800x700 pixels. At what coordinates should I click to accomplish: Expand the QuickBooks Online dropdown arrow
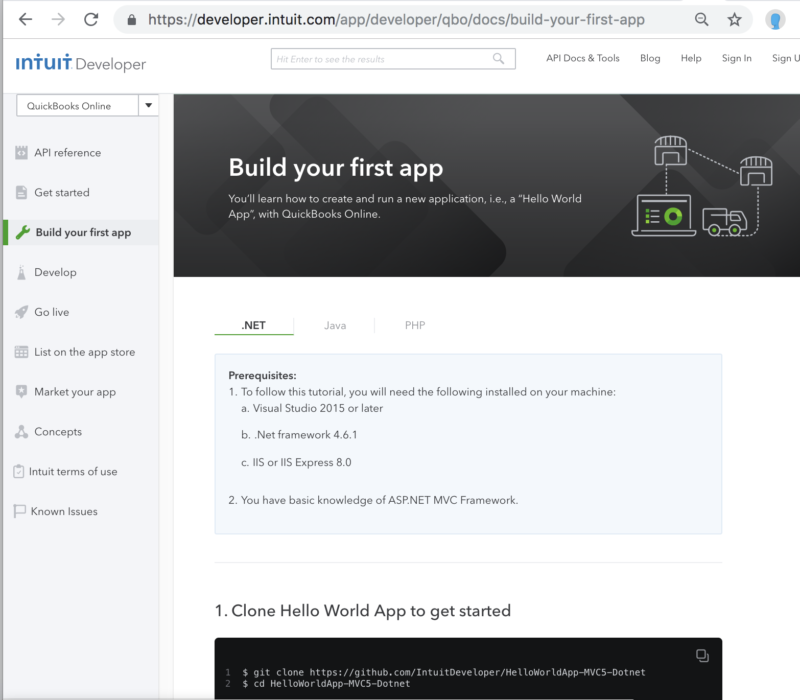point(148,106)
